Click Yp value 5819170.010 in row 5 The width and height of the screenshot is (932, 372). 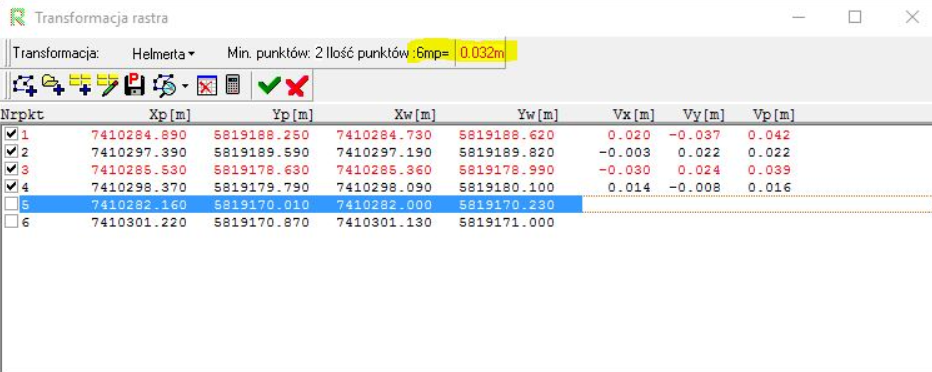click(x=262, y=205)
